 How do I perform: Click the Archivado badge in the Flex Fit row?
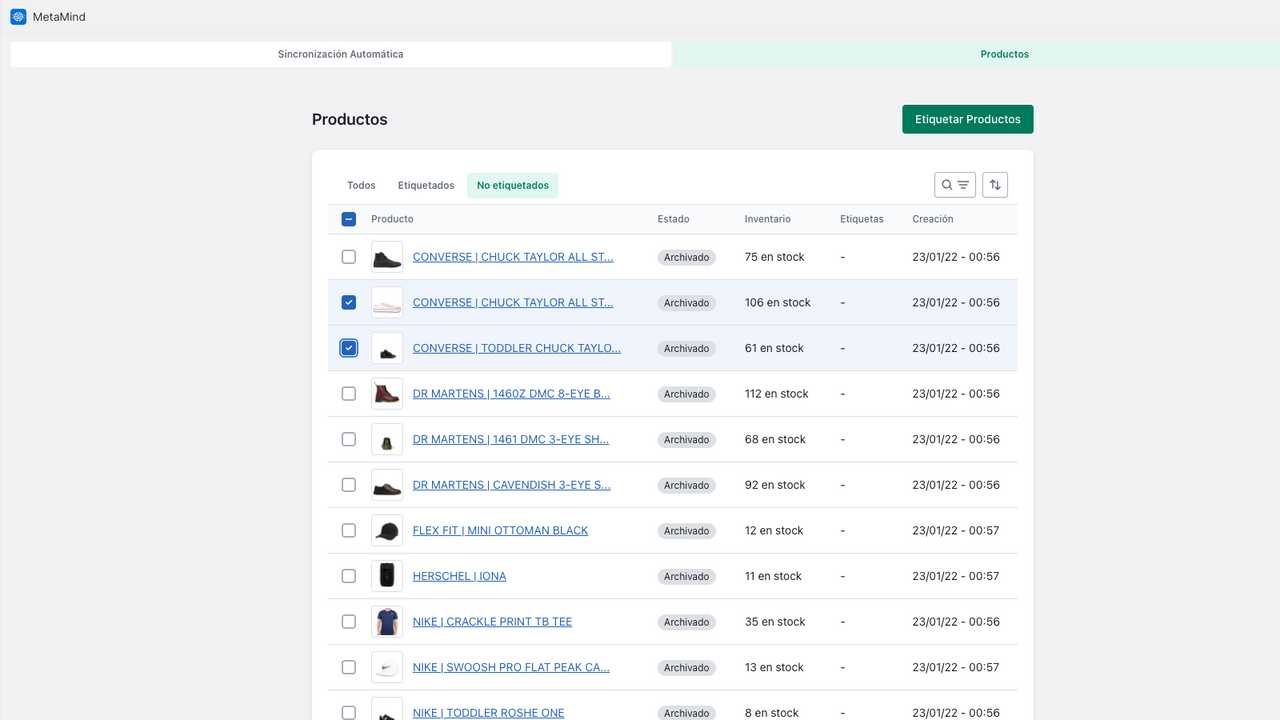point(687,531)
